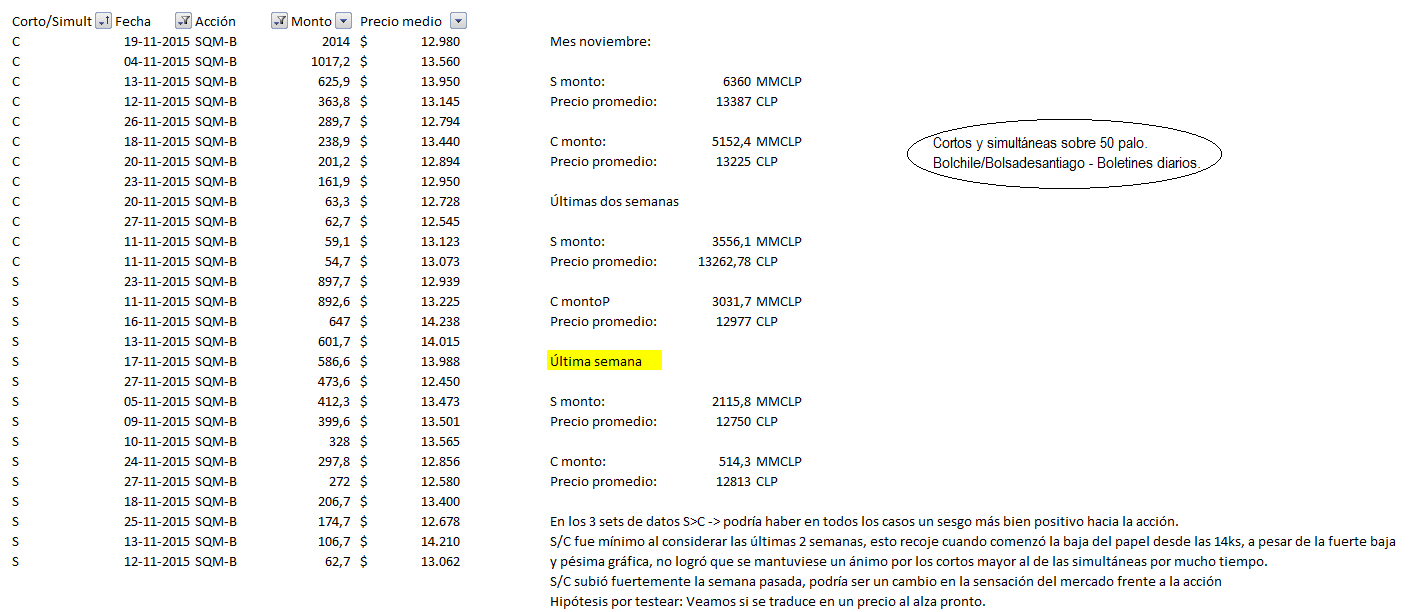Viewport: 1414px width, 612px height.
Task: Click the summary value 12977
Action: (733, 321)
